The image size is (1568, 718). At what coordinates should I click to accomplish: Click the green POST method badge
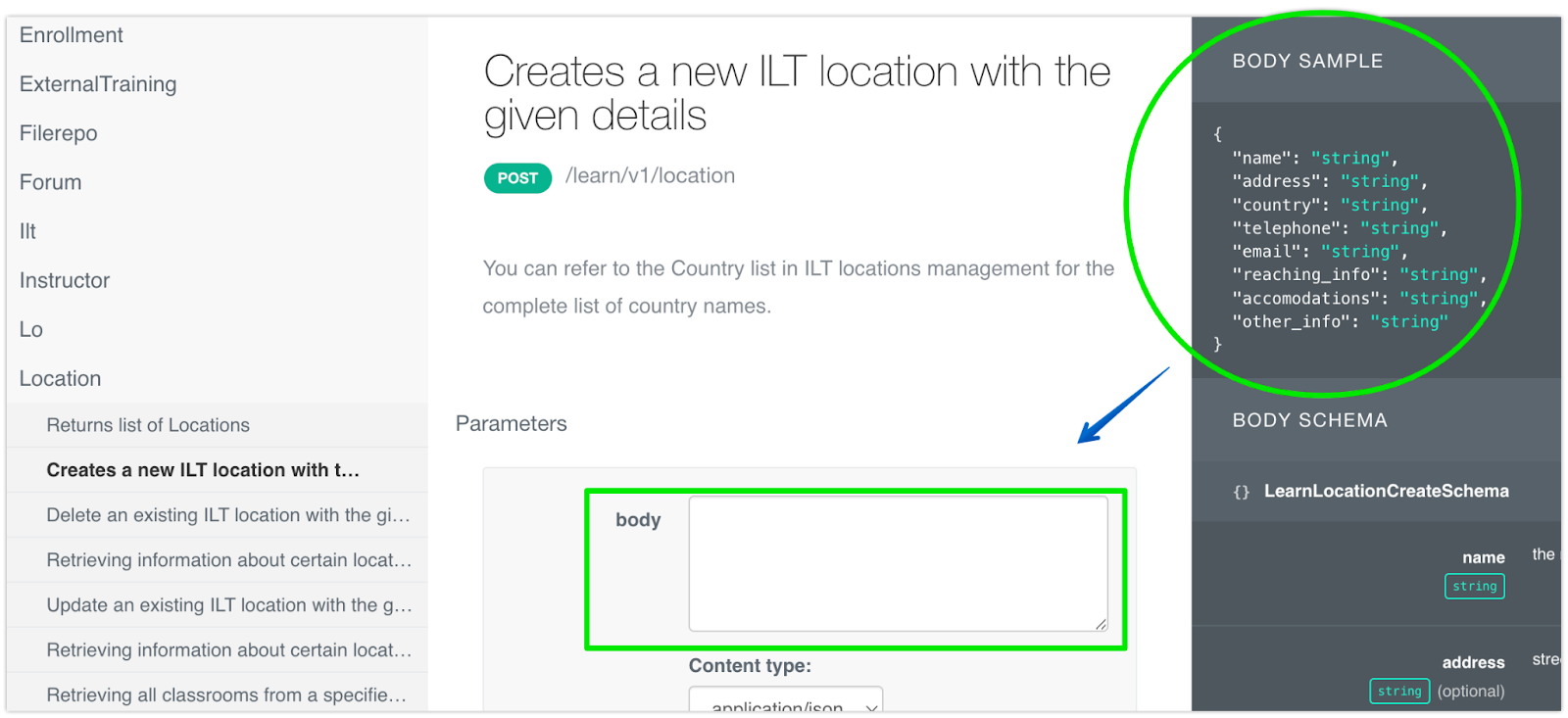pos(517,178)
